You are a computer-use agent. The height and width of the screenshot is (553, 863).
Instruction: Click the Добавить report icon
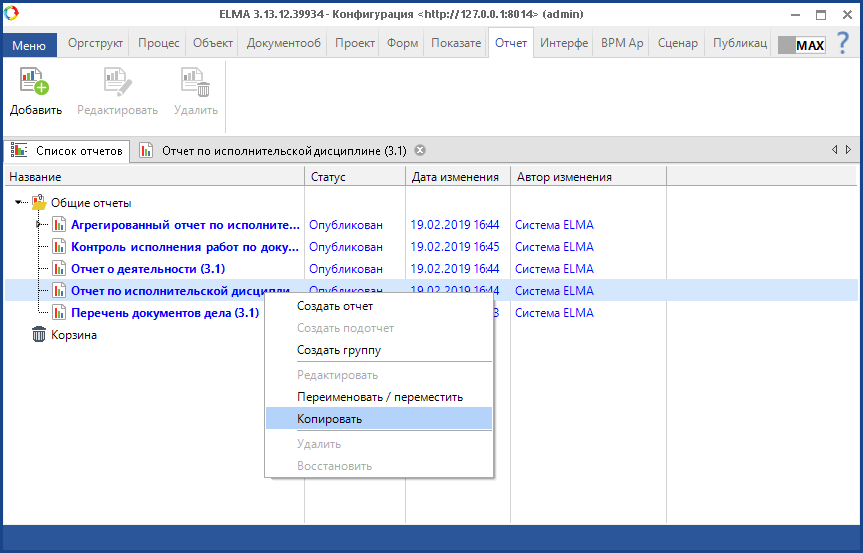coord(35,82)
